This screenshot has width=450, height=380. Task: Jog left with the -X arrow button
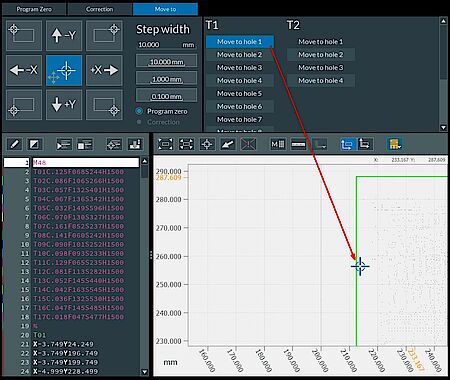24,70
